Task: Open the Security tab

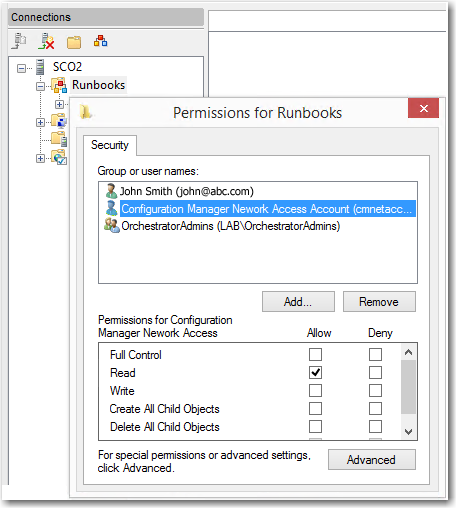Action: coord(110,145)
